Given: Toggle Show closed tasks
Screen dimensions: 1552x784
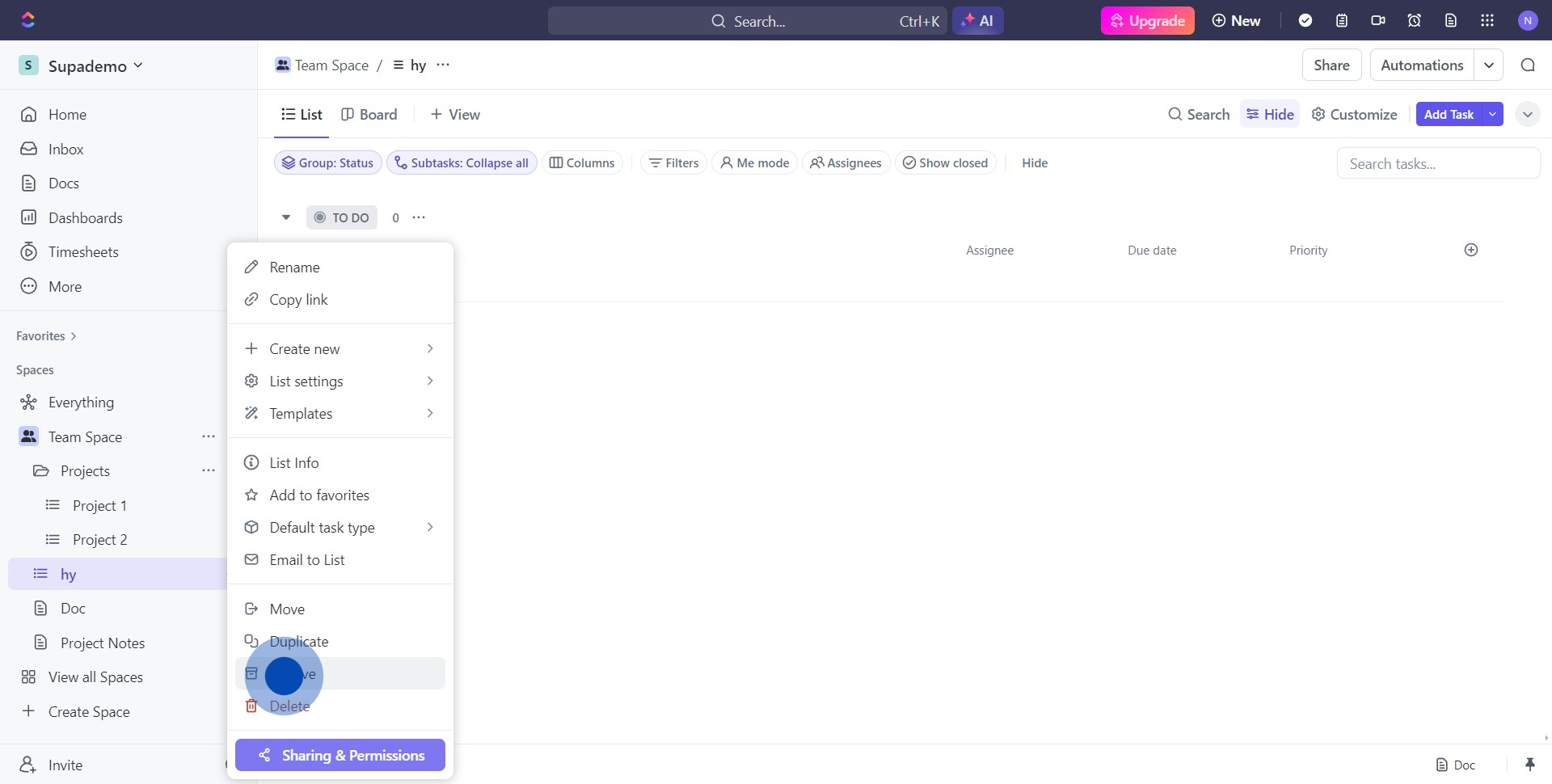Looking at the screenshot, I should coord(946,163).
